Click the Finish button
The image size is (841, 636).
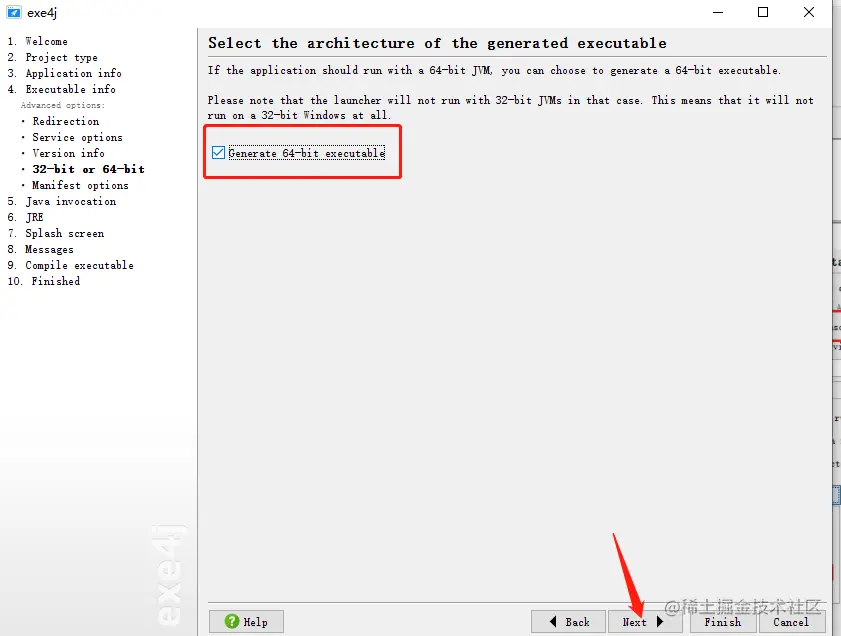pyautogui.click(x=722, y=622)
